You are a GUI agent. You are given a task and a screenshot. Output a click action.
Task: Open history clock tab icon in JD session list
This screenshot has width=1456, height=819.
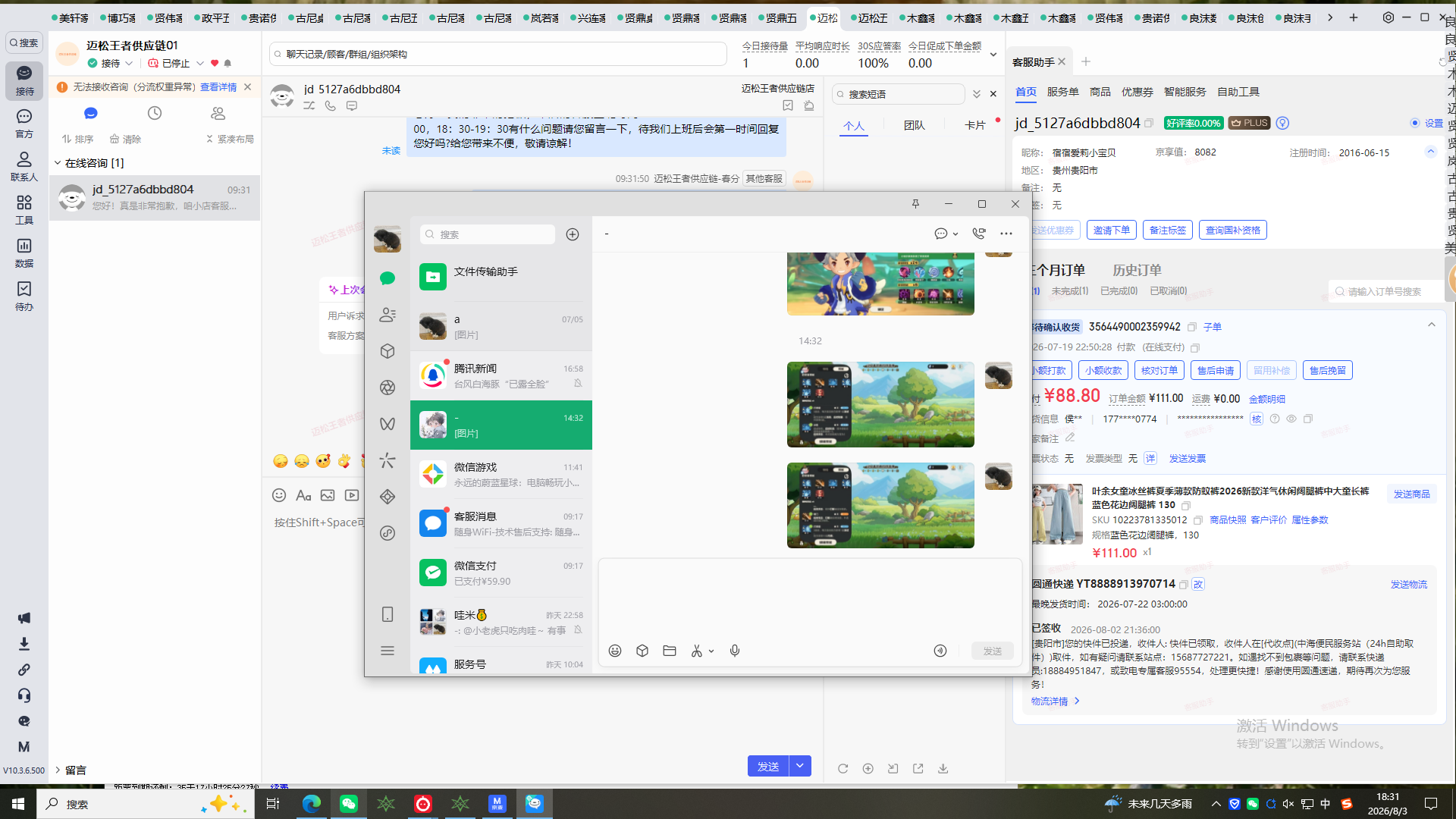(x=155, y=113)
